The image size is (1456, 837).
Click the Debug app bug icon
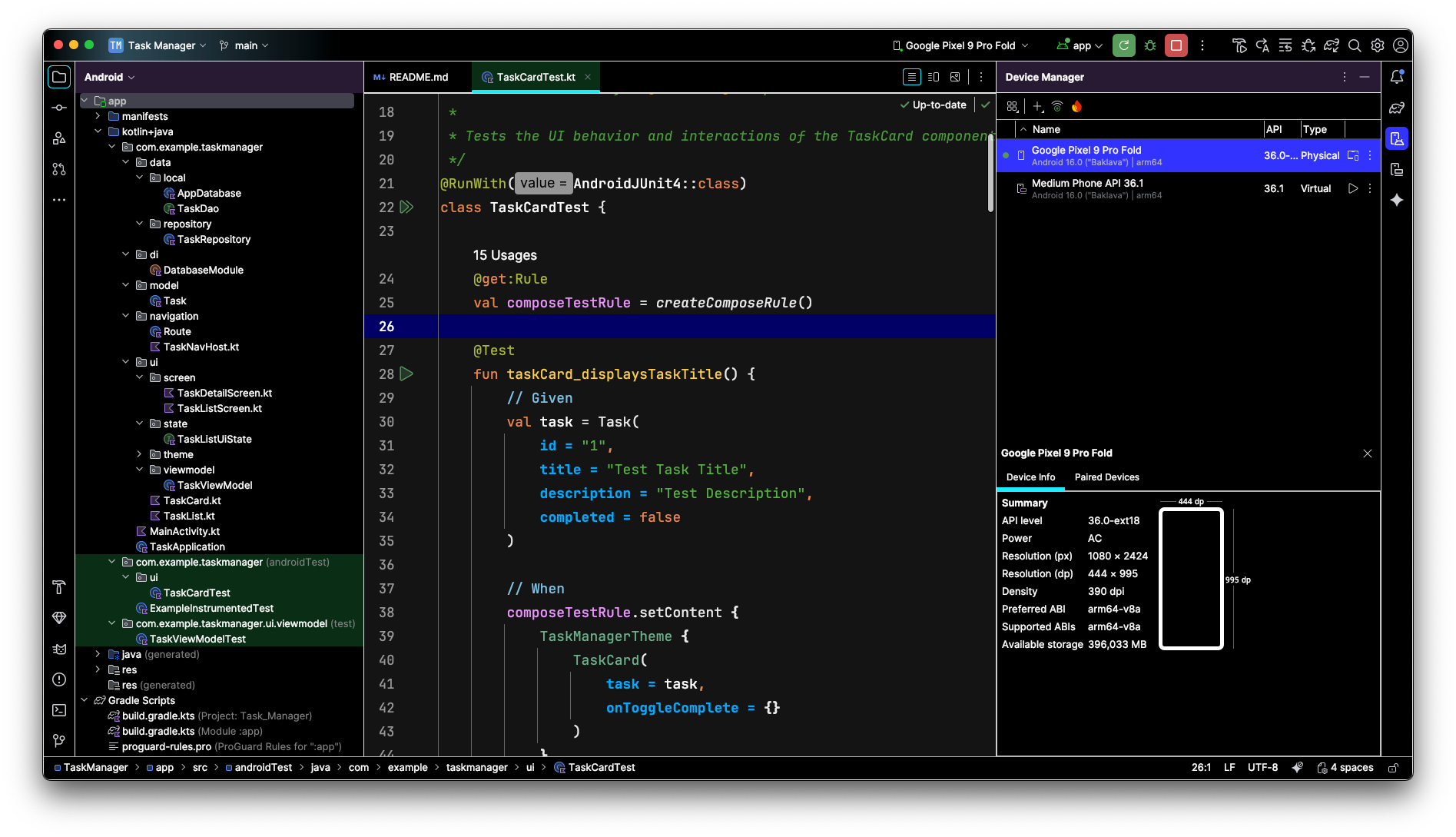click(x=1150, y=45)
